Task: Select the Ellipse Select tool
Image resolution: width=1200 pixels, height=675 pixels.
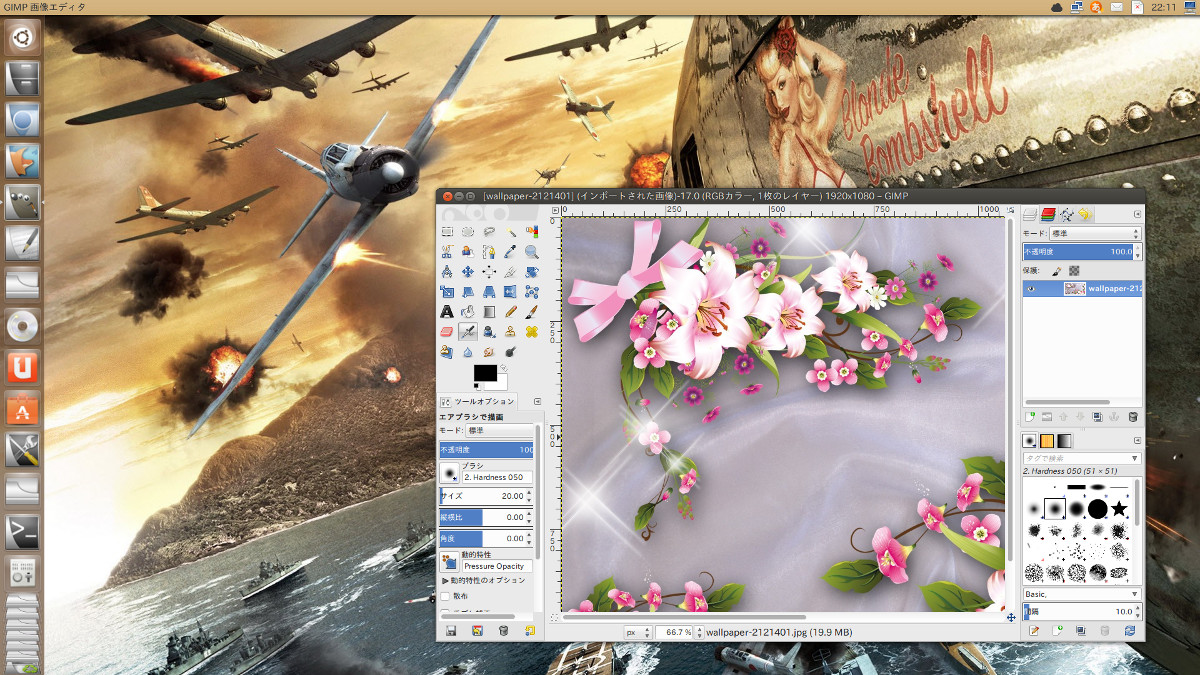Action: click(x=468, y=231)
